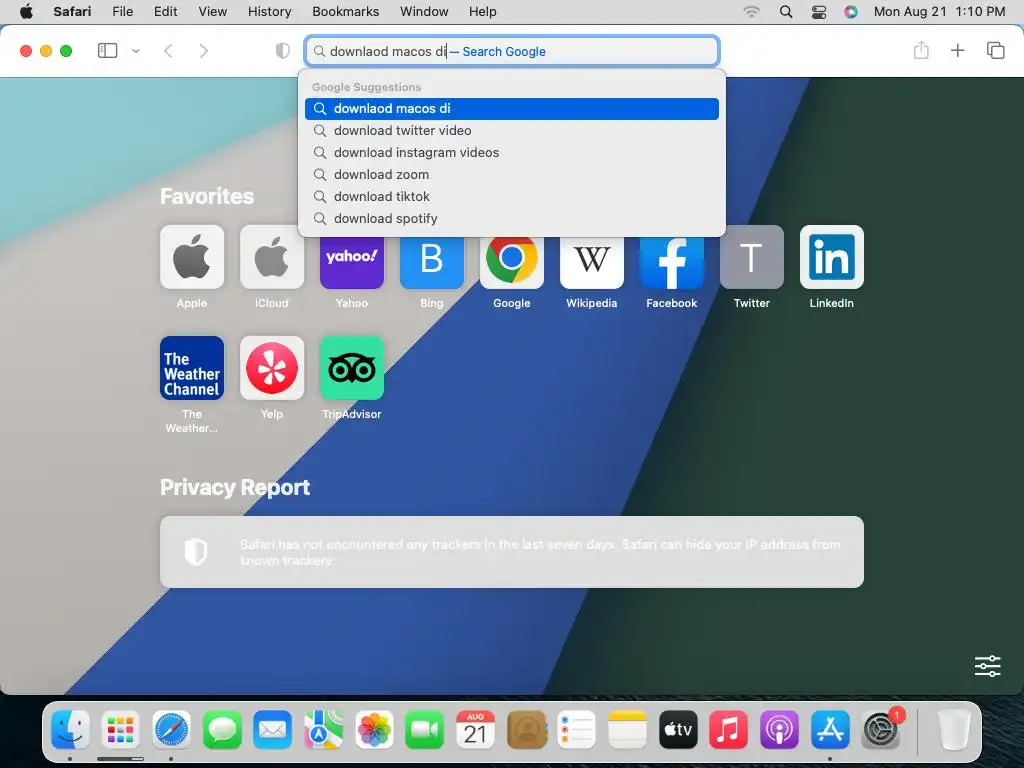Open the Window menu
1024x768 pixels.
click(x=424, y=11)
